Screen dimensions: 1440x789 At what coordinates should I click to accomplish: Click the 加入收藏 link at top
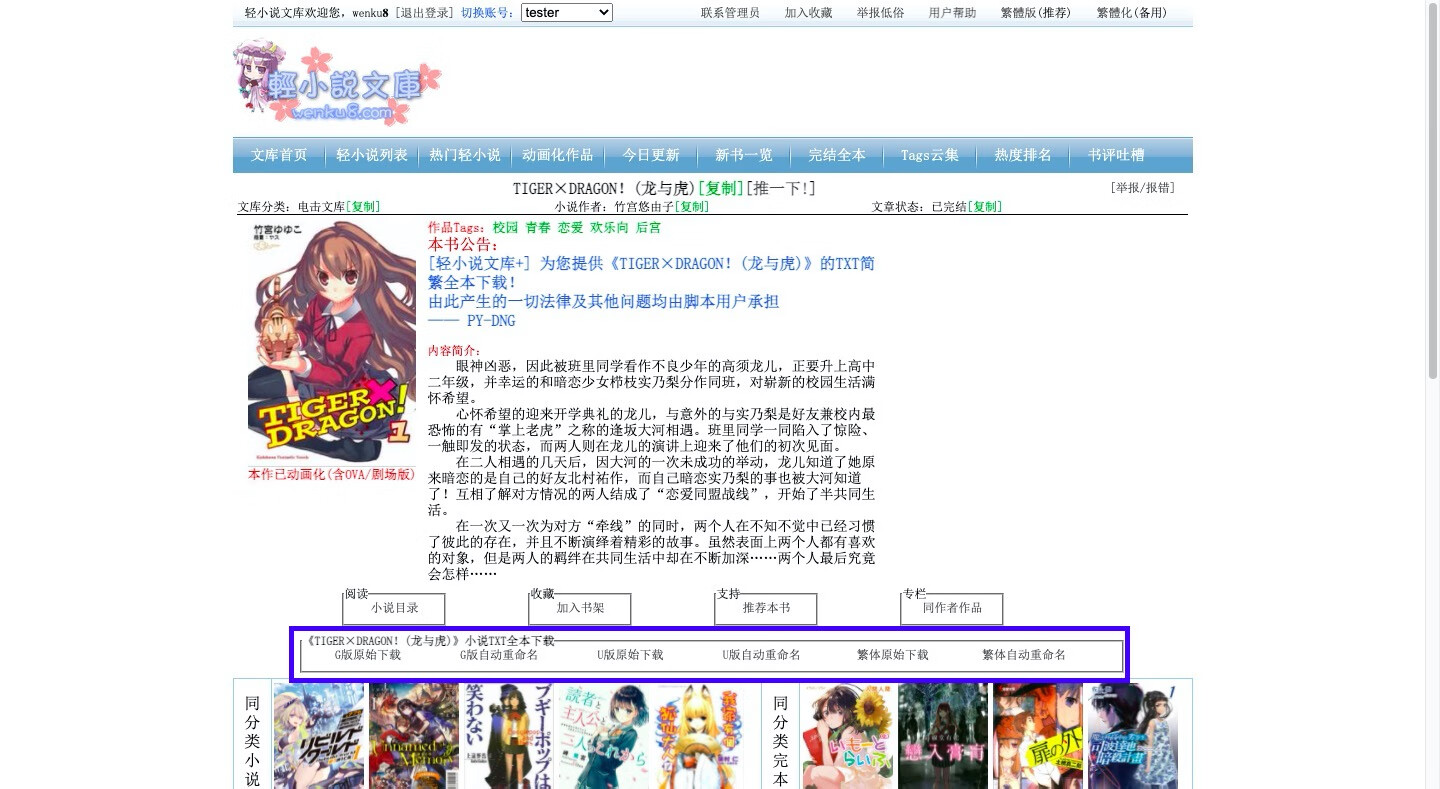[808, 13]
